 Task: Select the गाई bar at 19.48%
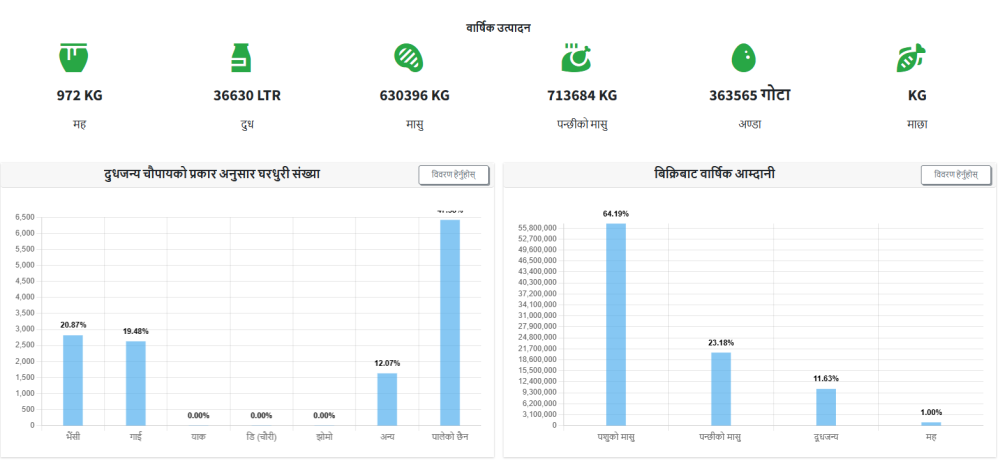135,383
